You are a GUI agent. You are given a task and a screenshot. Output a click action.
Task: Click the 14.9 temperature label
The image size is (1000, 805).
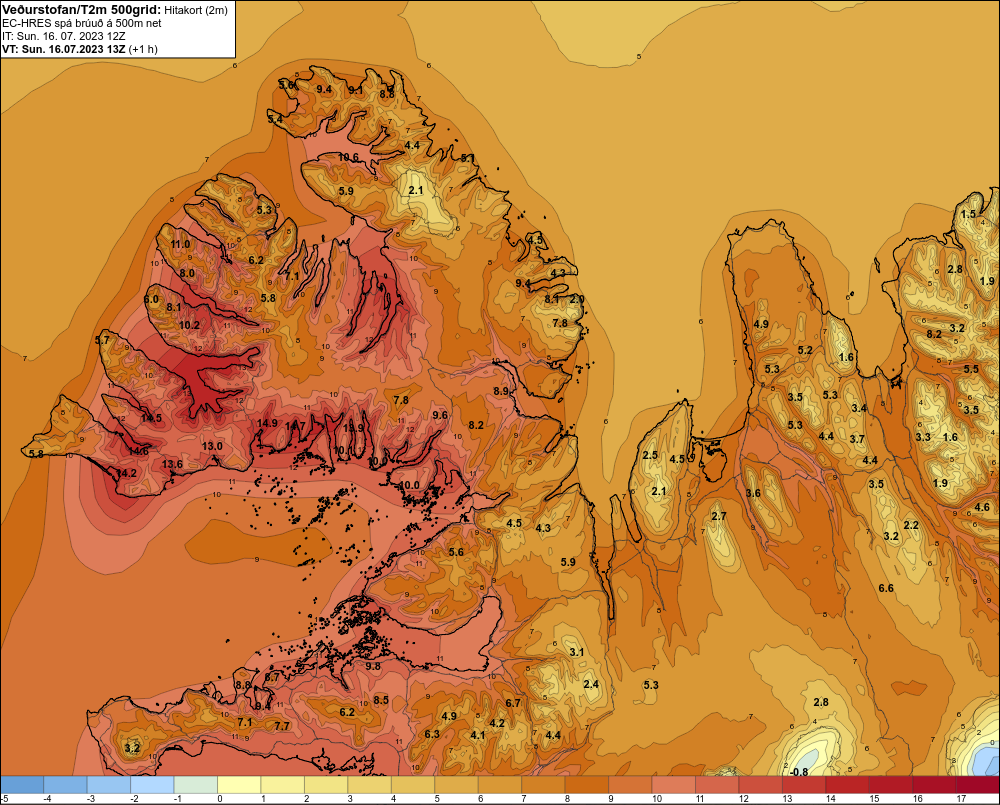point(267,423)
